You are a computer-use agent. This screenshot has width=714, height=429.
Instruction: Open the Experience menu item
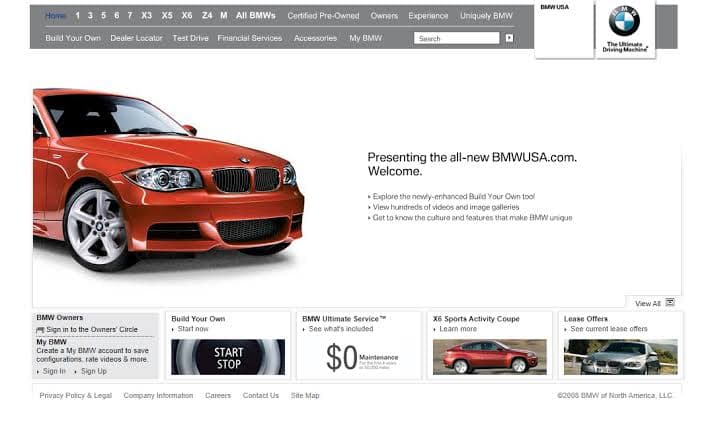click(x=428, y=16)
